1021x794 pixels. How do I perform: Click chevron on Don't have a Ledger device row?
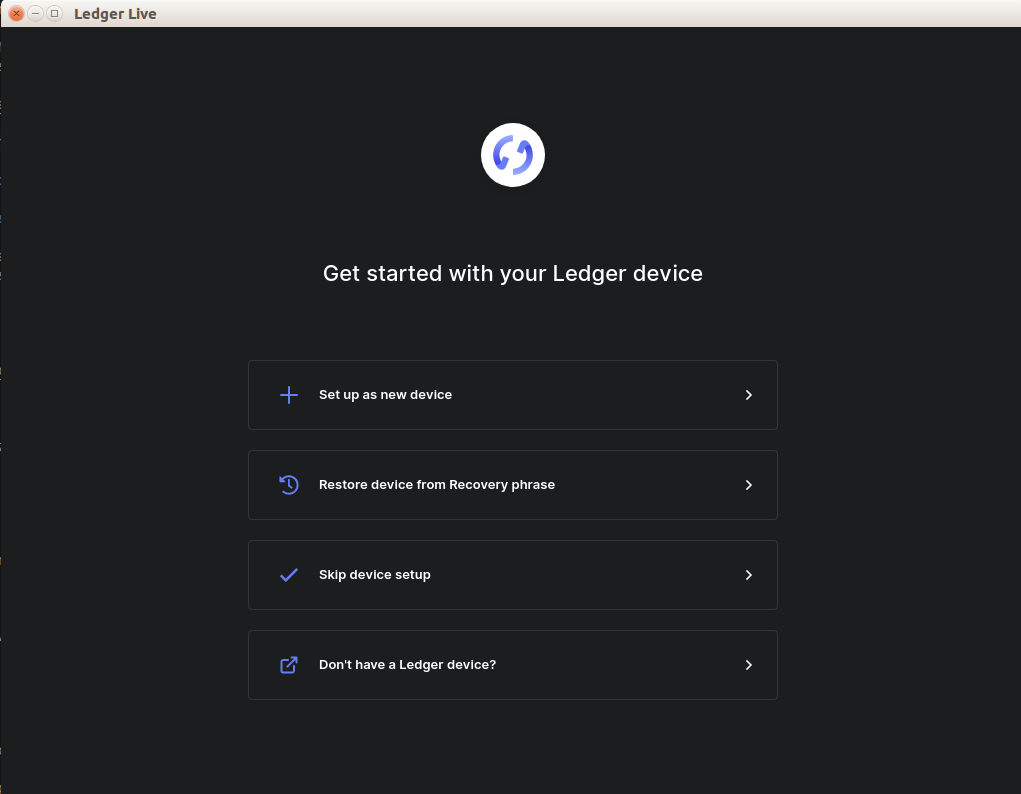(748, 664)
